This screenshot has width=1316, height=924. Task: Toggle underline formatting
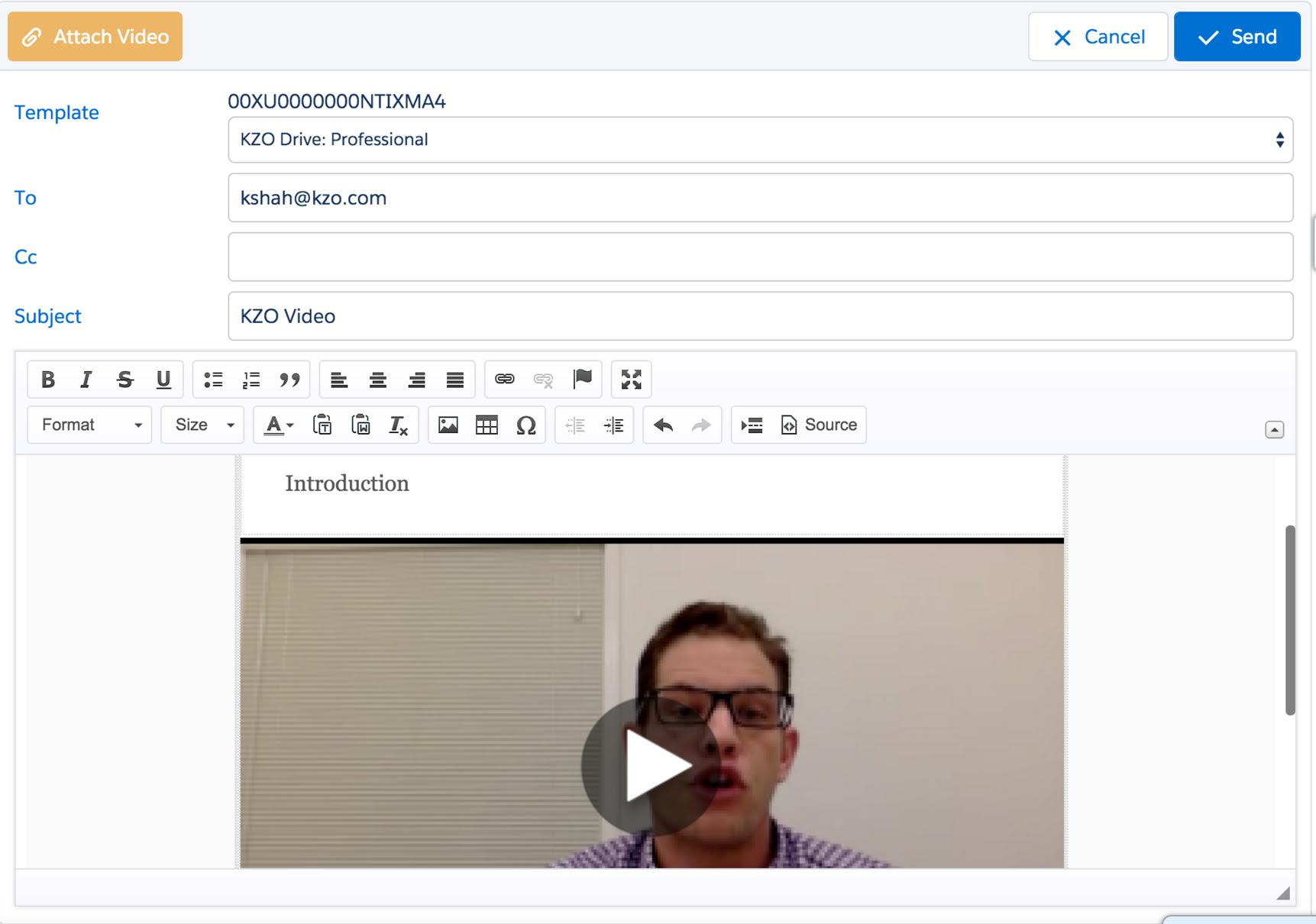pyautogui.click(x=163, y=379)
